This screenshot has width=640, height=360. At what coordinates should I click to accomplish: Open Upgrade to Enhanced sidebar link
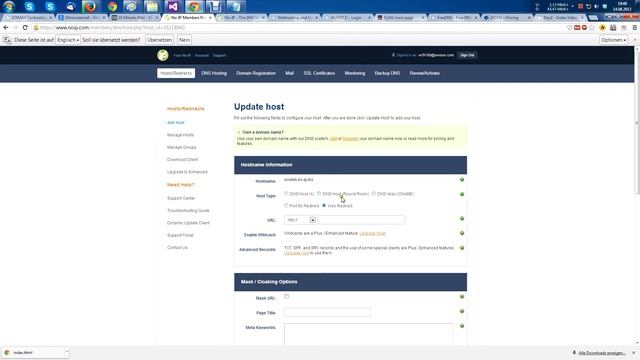187,172
